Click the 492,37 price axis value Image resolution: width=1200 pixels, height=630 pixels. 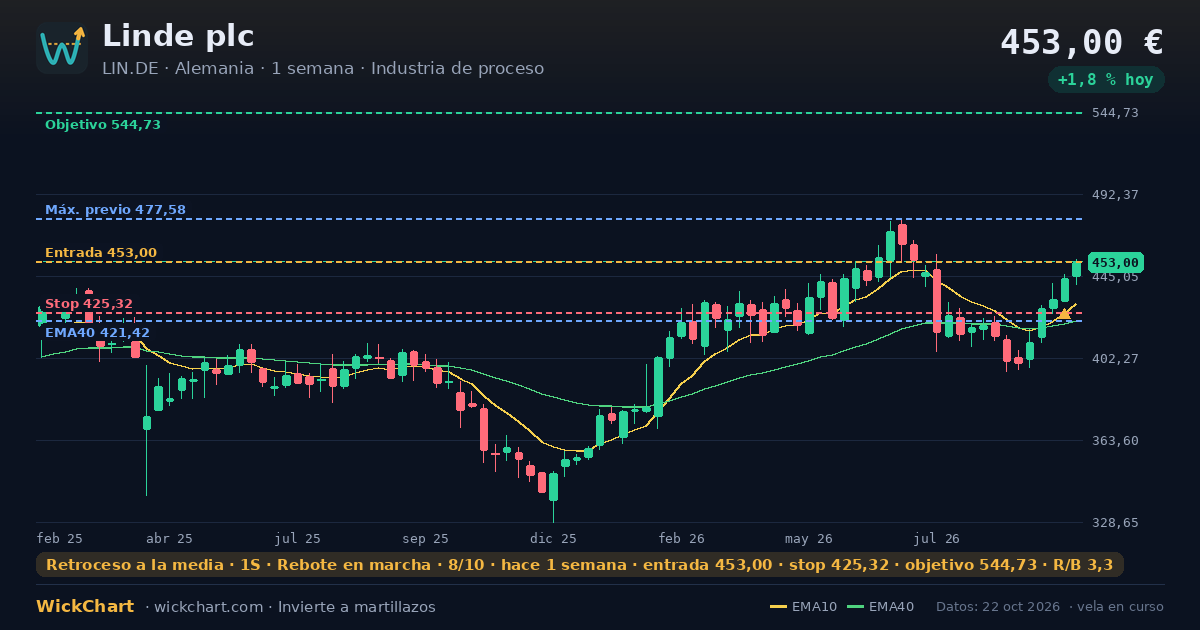point(1116,194)
